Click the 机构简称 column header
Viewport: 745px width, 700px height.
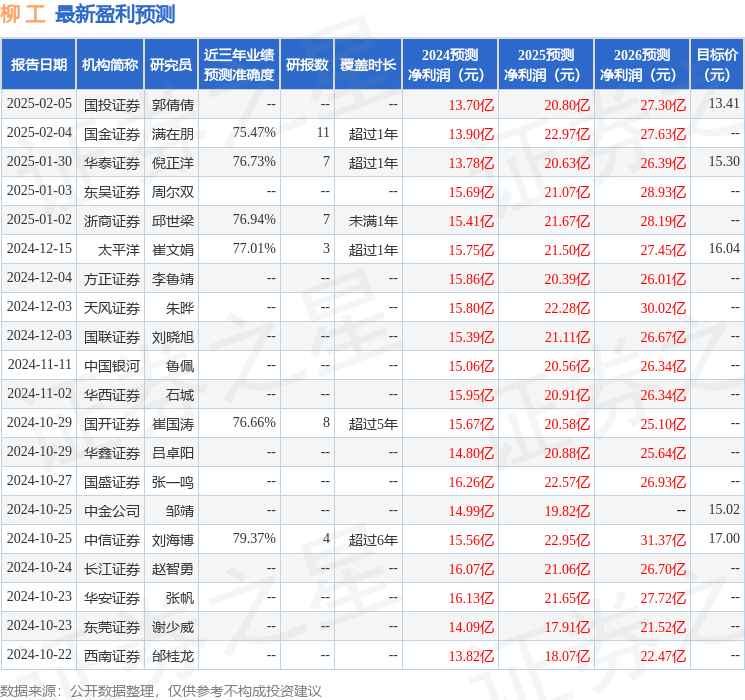pyautogui.click(x=110, y=65)
